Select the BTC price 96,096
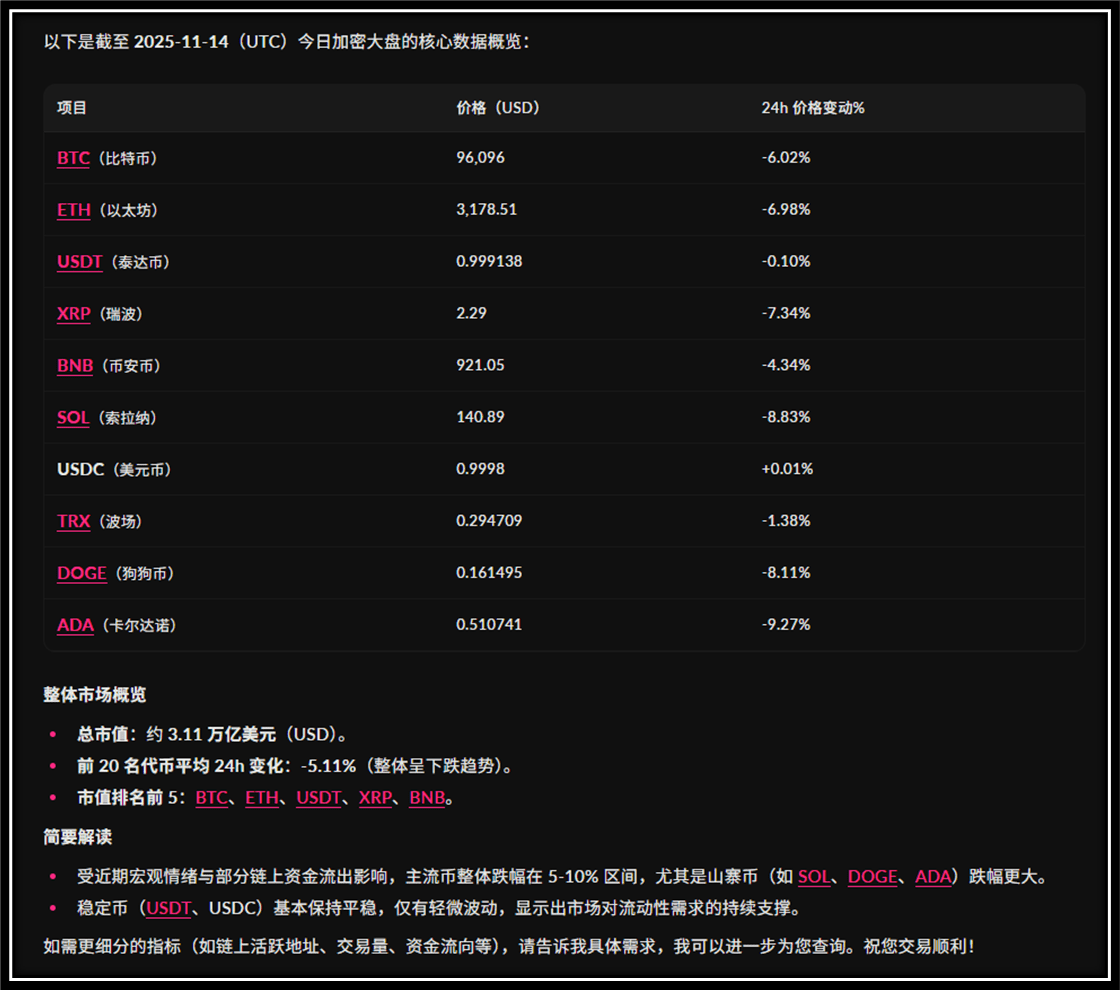This screenshot has width=1120, height=990. point(480,157)
